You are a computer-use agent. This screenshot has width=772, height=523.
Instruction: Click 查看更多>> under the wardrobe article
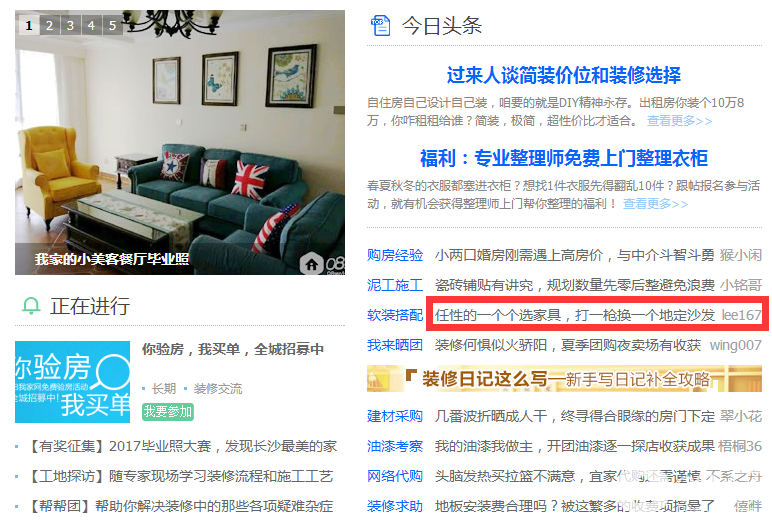655,203
